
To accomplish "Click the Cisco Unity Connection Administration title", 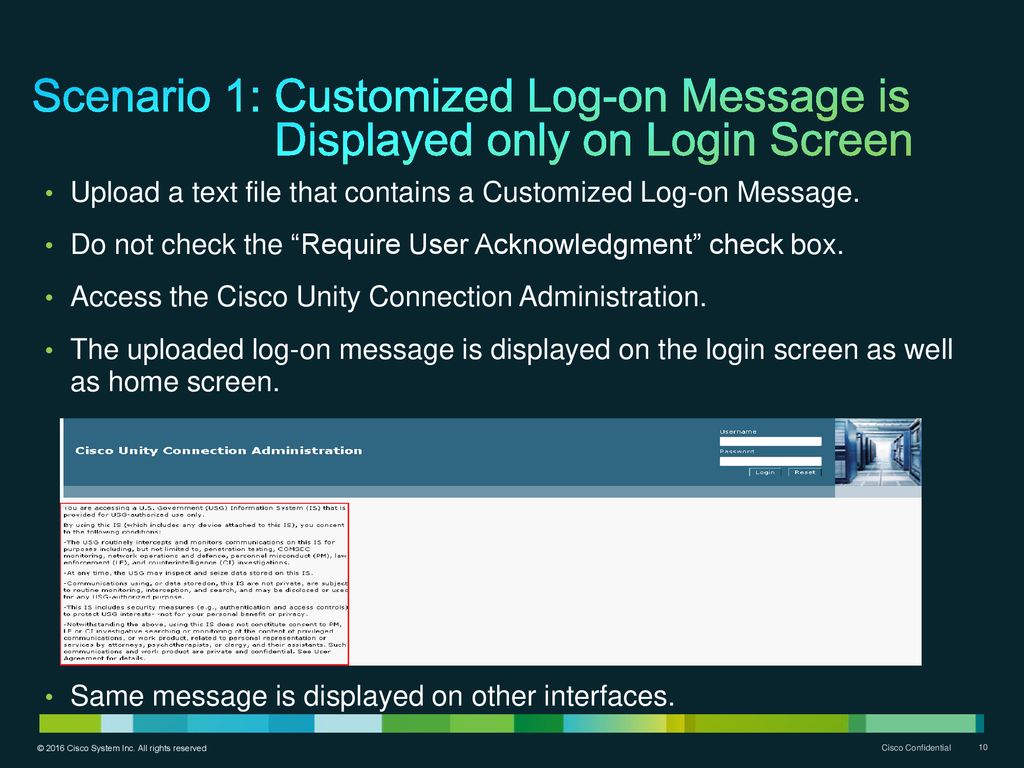I will tap(219, 451).
